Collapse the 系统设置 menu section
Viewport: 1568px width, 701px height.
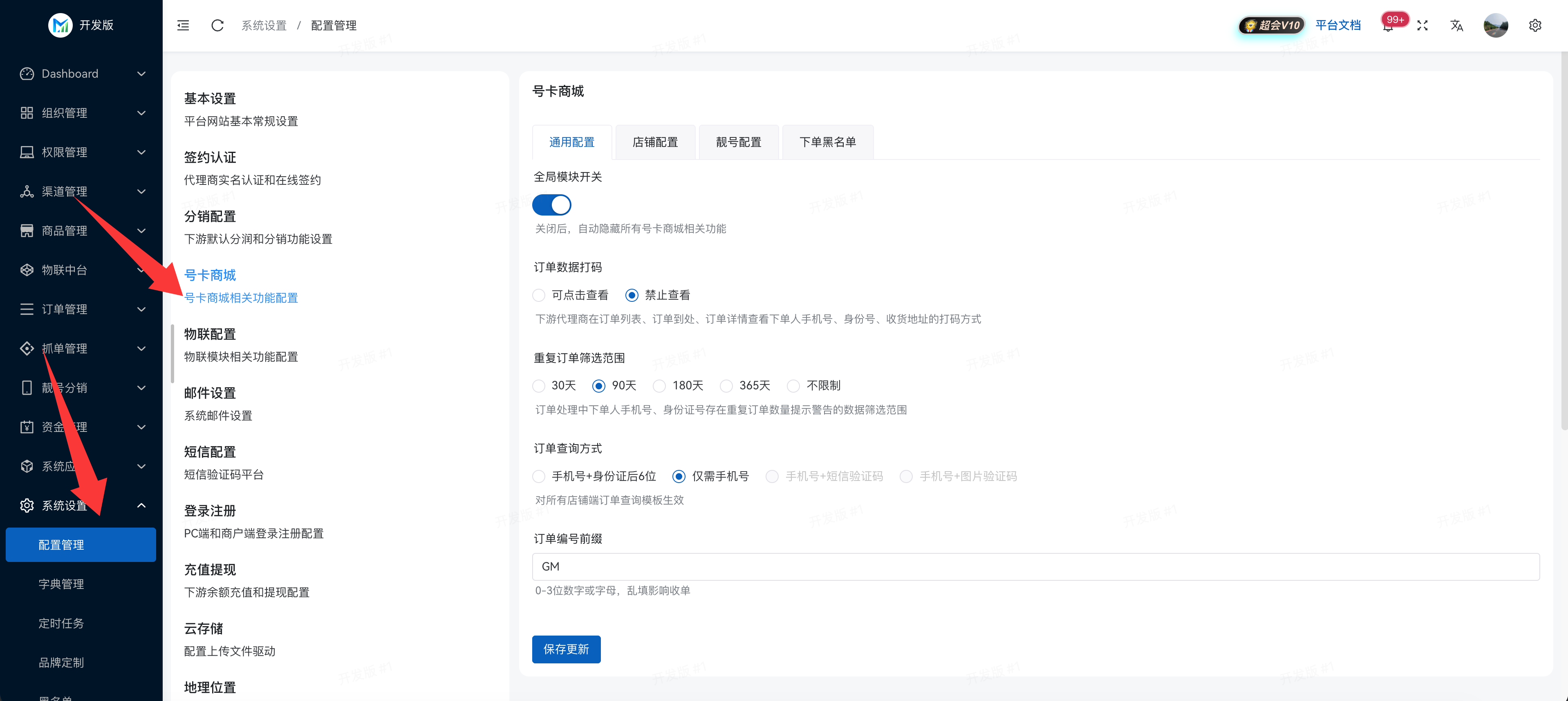[141, 505]
